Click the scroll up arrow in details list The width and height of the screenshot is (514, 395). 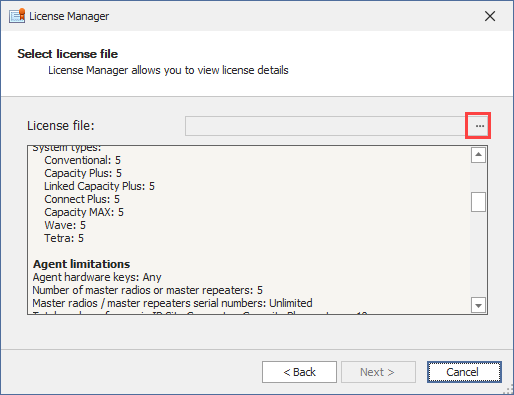(478, 155)
